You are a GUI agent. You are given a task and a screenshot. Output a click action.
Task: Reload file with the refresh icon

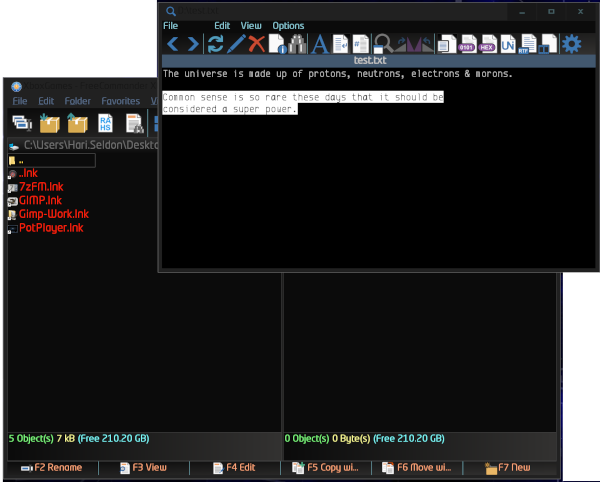click(215, 44)
